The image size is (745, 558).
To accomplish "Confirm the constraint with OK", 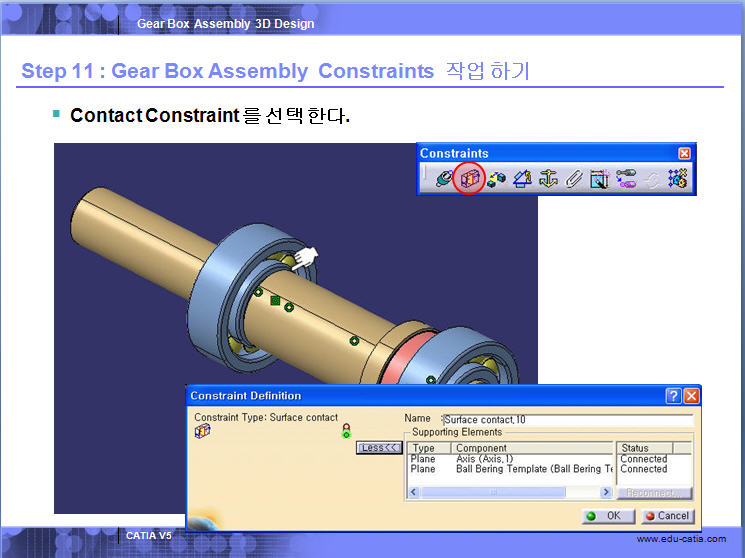I will click(x=606, y=516).
